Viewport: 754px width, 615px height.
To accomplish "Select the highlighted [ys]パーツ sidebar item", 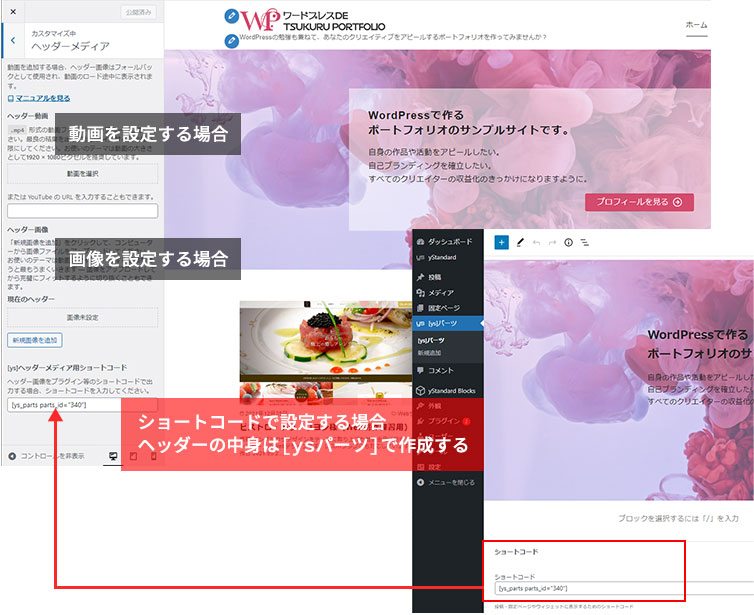I will tap(448, 324).
